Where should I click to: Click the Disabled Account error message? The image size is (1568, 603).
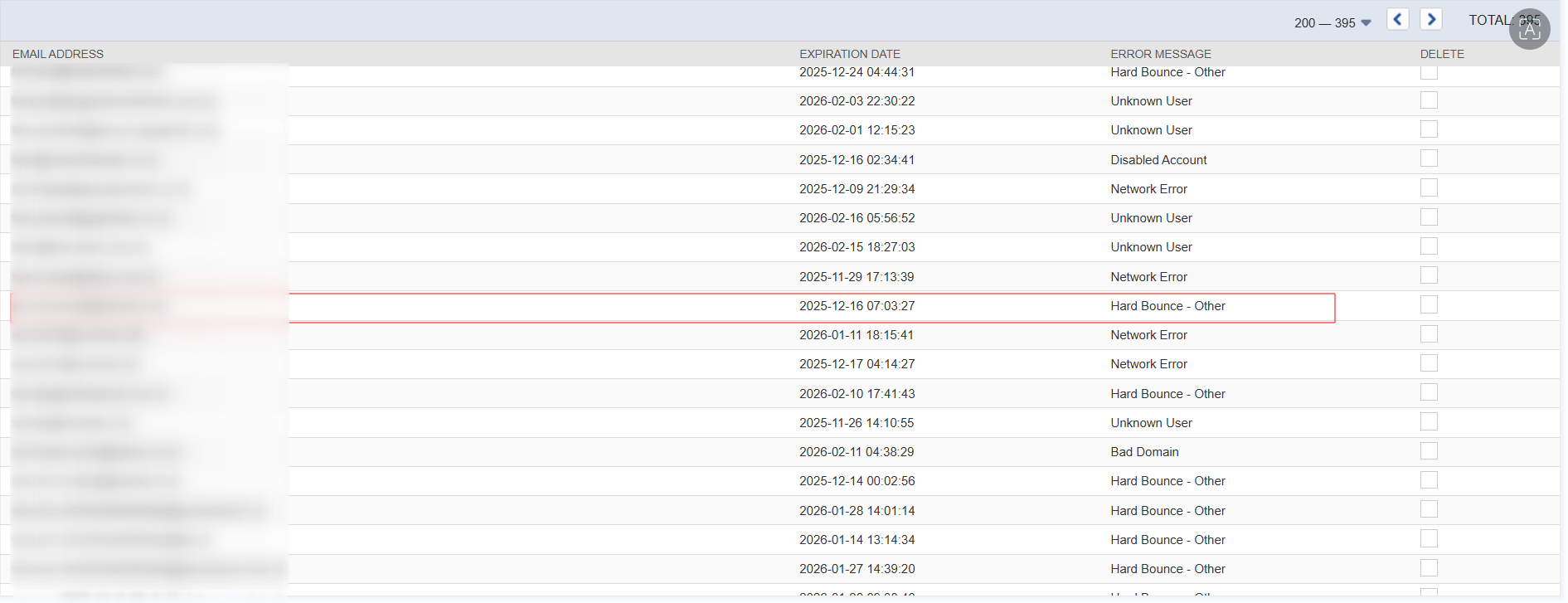coord(1158,160)
